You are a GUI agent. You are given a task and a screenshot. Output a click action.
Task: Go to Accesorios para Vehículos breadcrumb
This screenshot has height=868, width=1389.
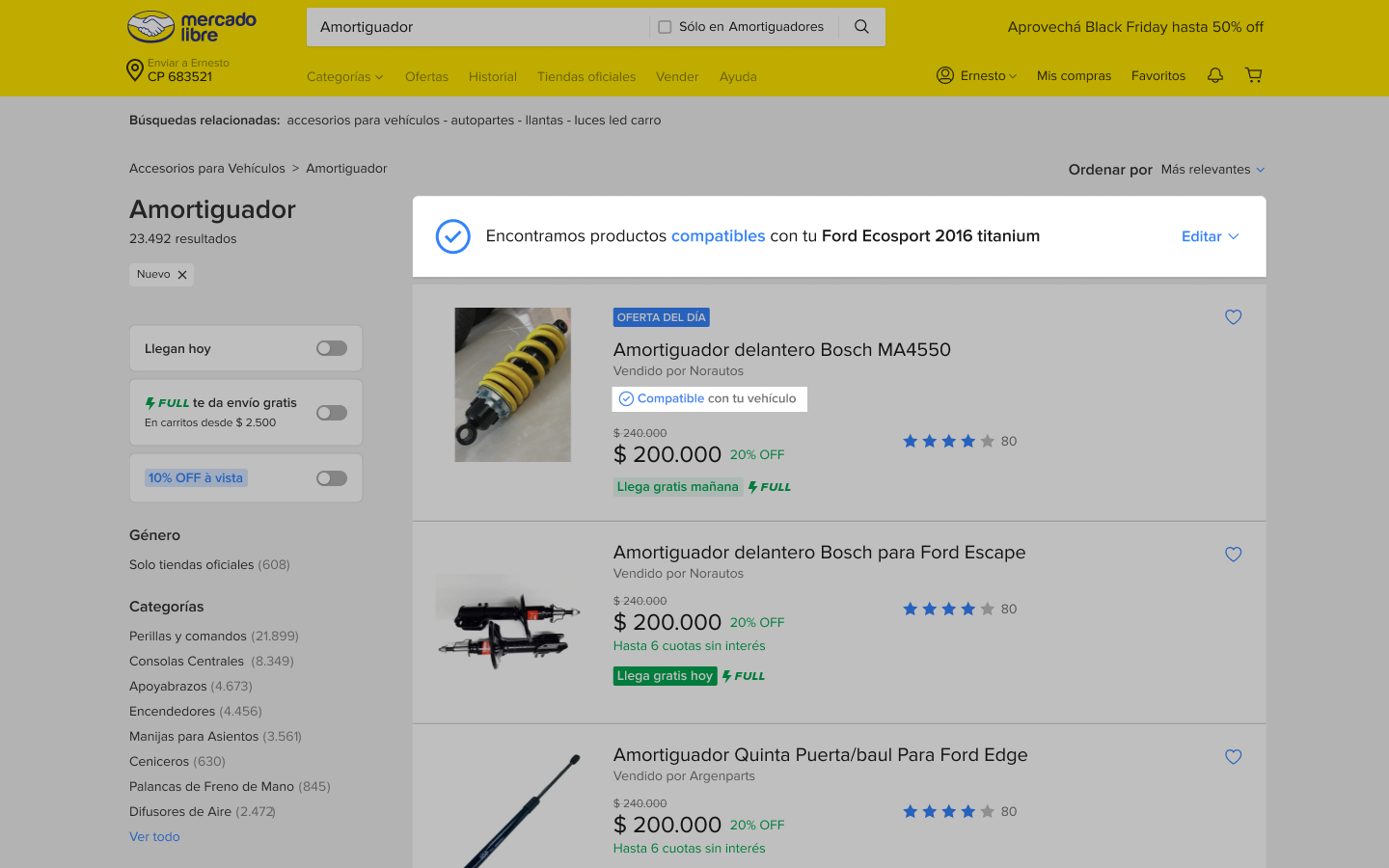(207, 168)
